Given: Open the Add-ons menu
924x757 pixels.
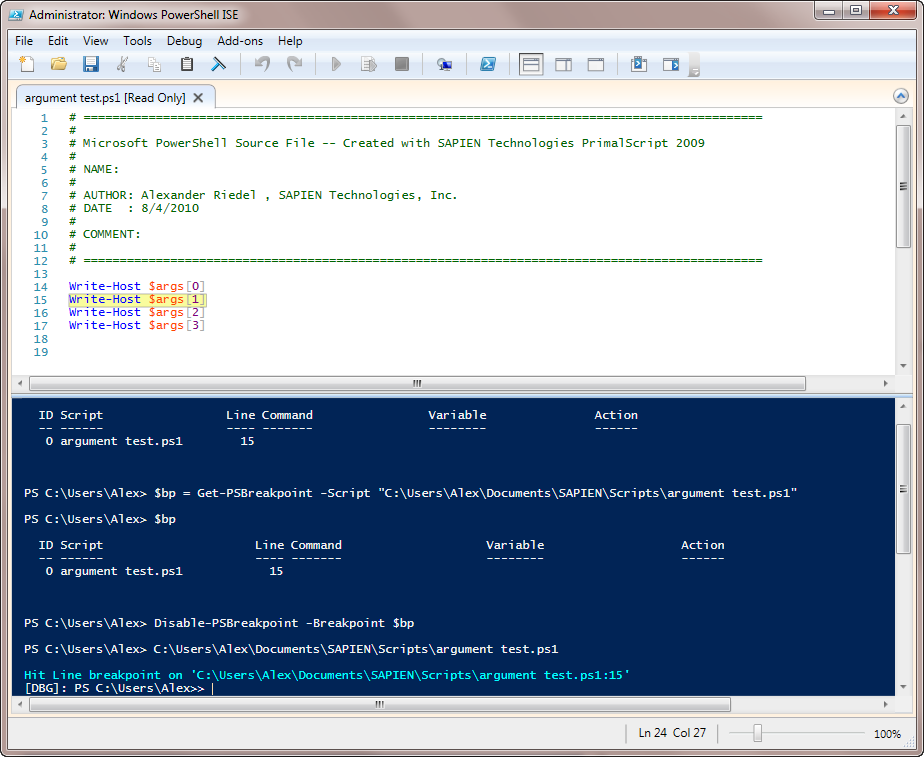Looking at the screenshot, I should [x=240, y=41].
